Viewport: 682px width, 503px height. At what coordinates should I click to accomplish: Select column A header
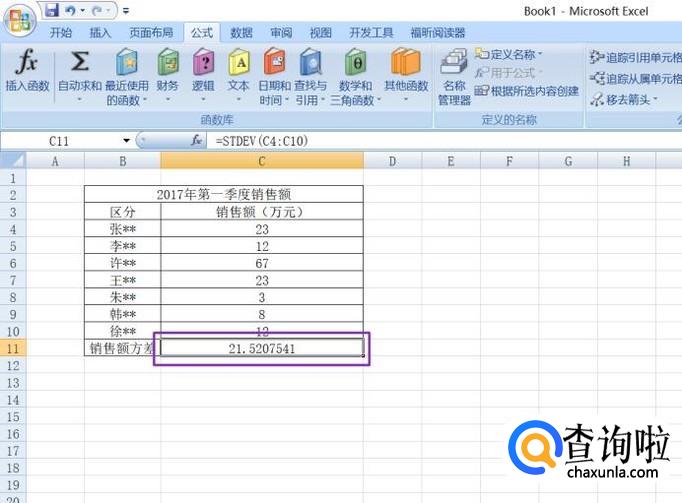tap(55, 161)
